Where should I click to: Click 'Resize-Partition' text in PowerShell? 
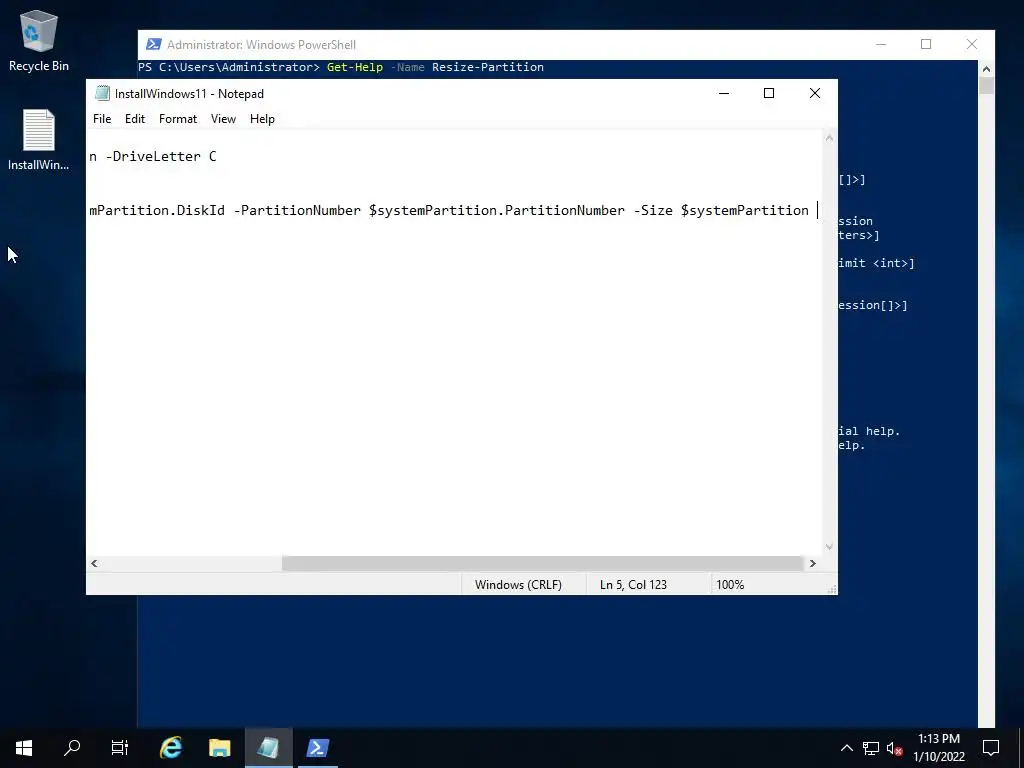pos(488,67)
